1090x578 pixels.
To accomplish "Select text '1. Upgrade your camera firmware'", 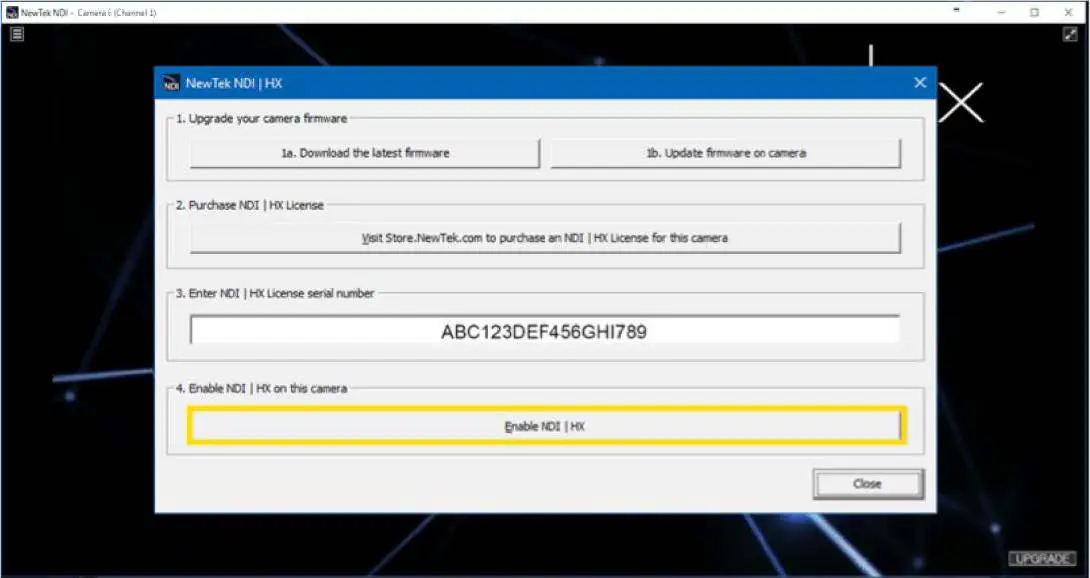I will 261,119.
